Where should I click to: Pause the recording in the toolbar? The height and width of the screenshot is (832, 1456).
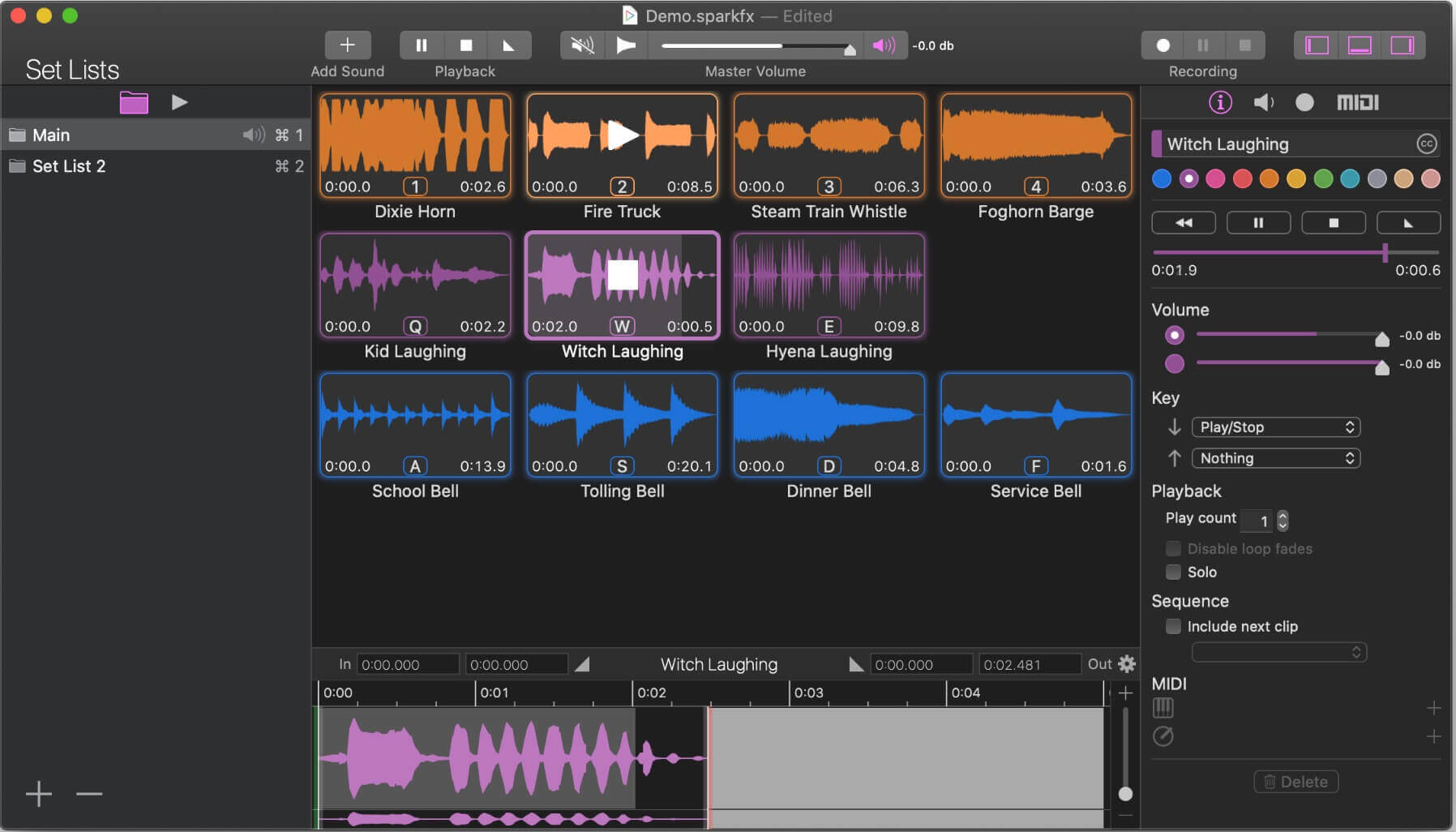click(1203, 45)
